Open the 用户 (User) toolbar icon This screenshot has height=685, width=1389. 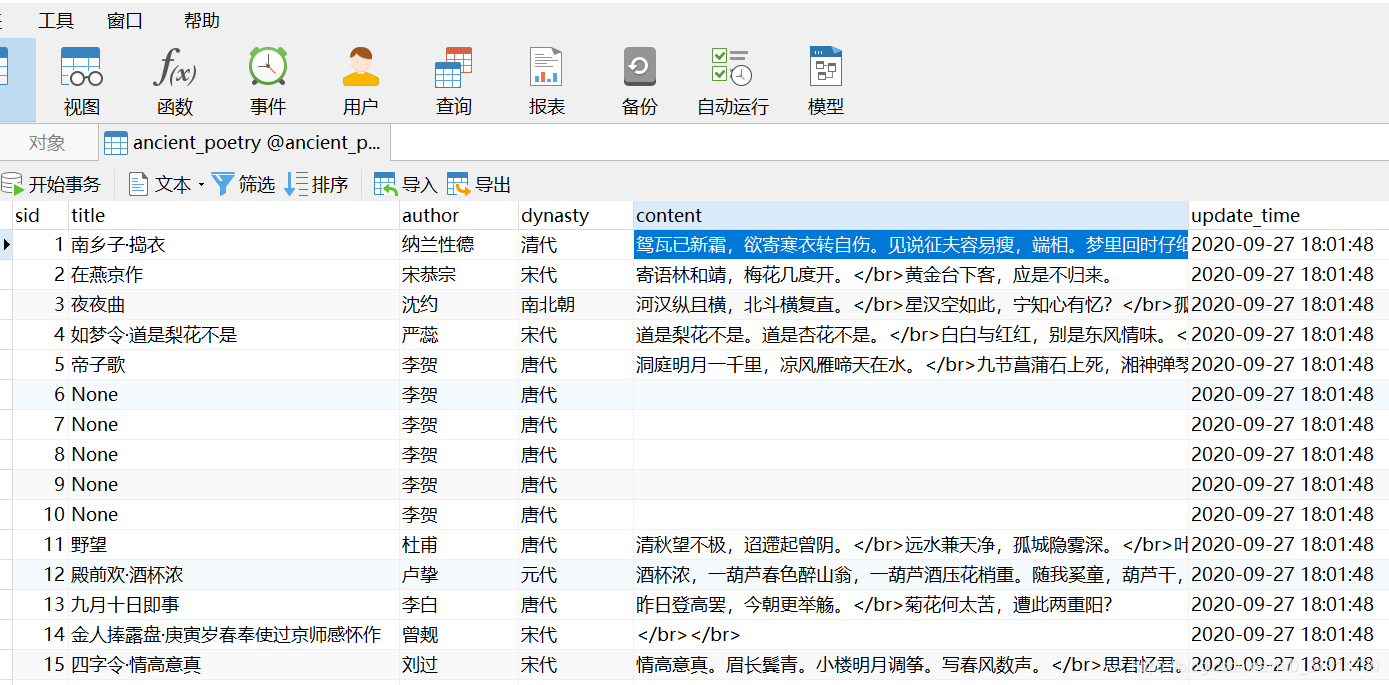click(x=361, y=81)
